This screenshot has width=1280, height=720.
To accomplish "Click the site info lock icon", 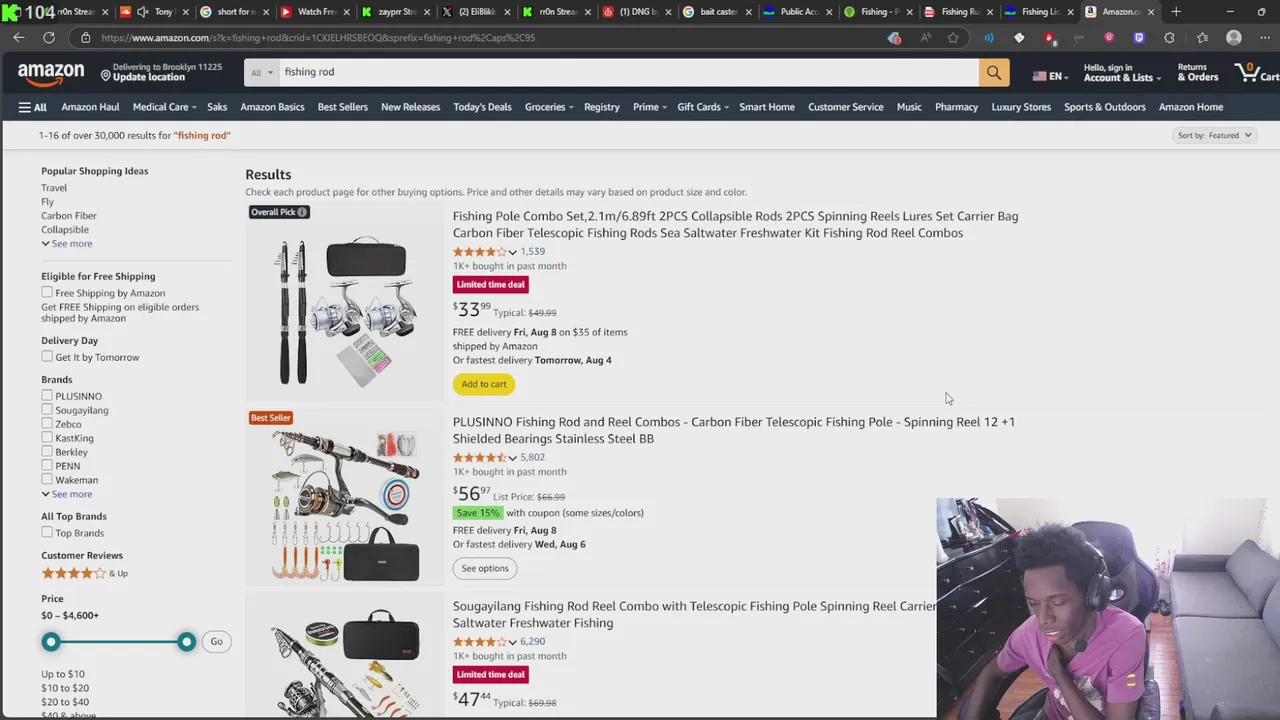I will click(x=86, y=37).
